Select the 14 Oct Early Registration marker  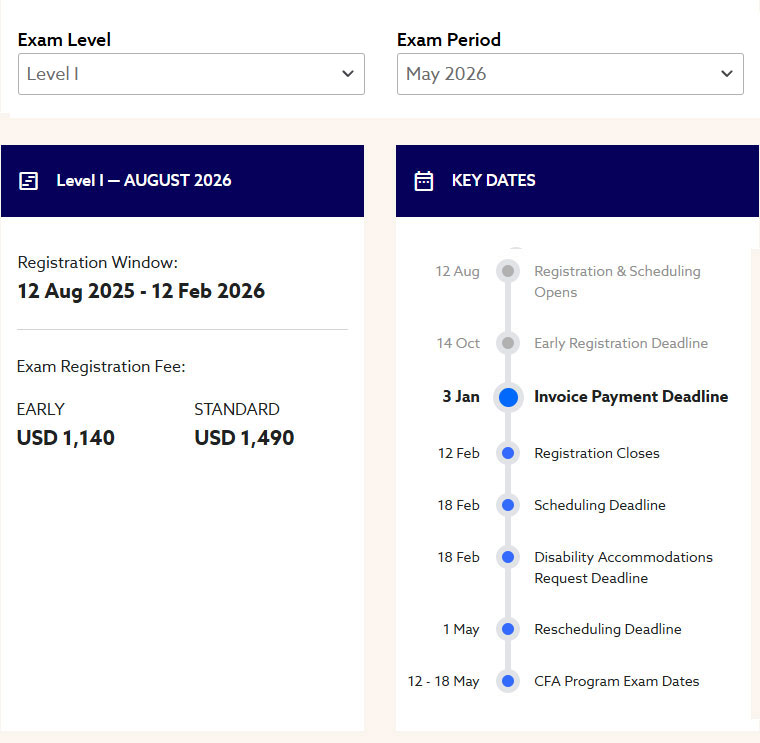click(508, 343)
